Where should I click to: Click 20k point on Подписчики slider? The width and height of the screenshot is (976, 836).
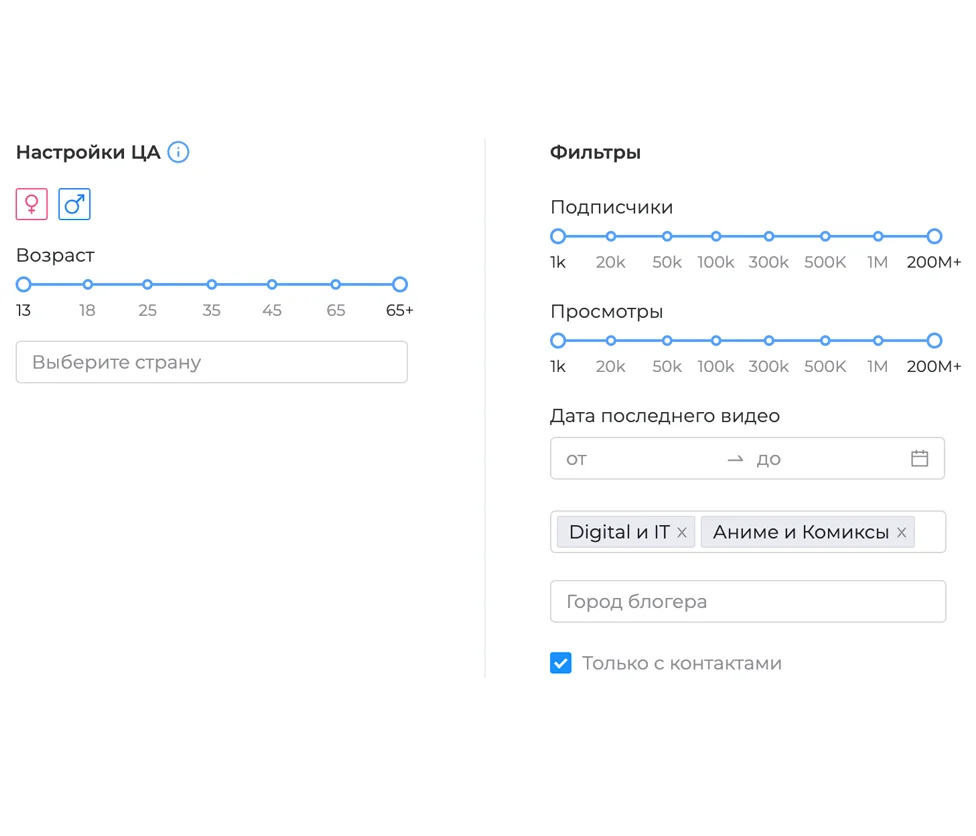pos(611,237)
